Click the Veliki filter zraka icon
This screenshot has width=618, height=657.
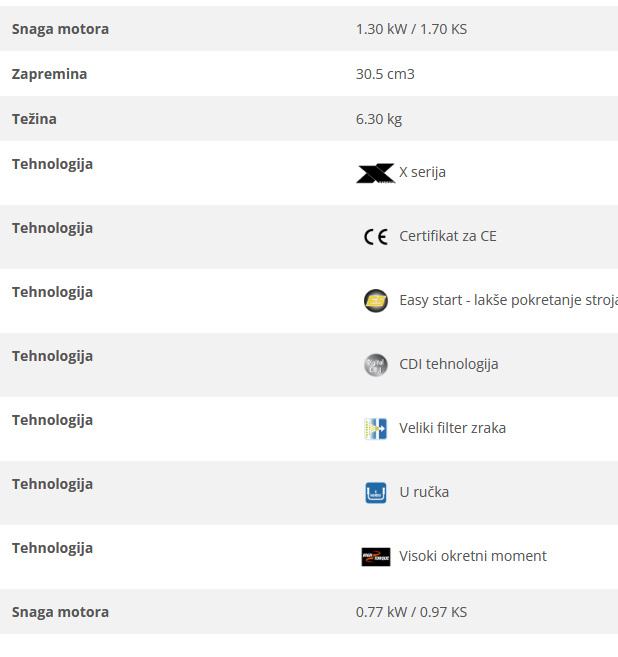375,429
